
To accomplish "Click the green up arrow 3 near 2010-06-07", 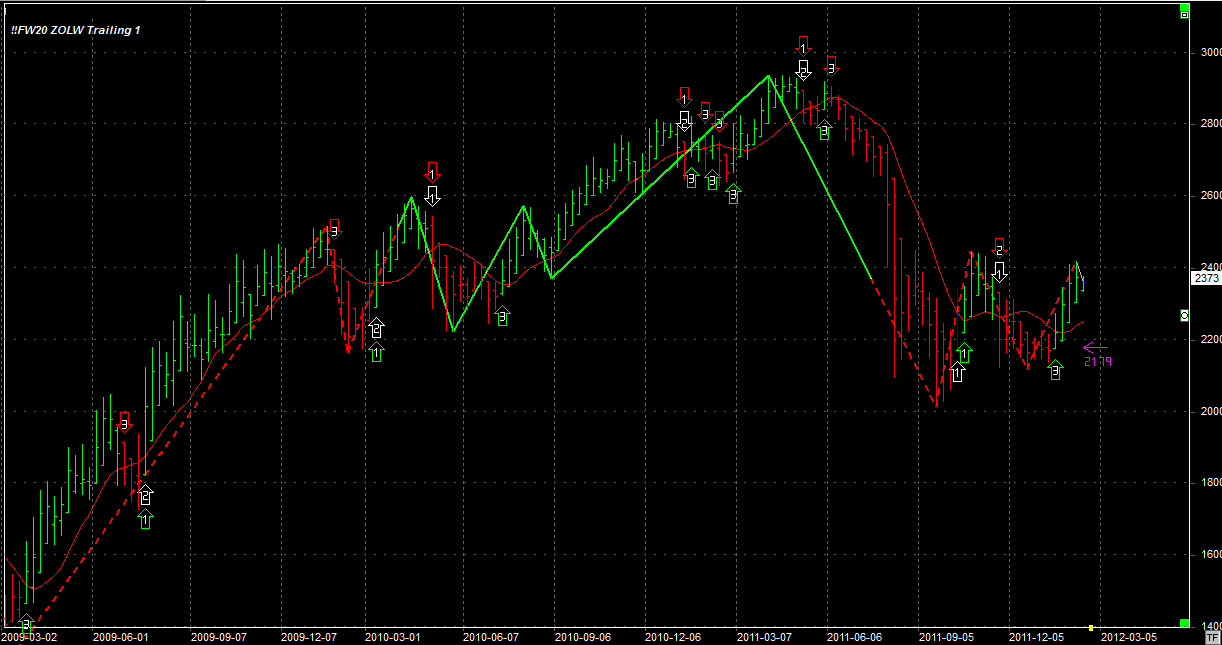I will pos(502,316).
